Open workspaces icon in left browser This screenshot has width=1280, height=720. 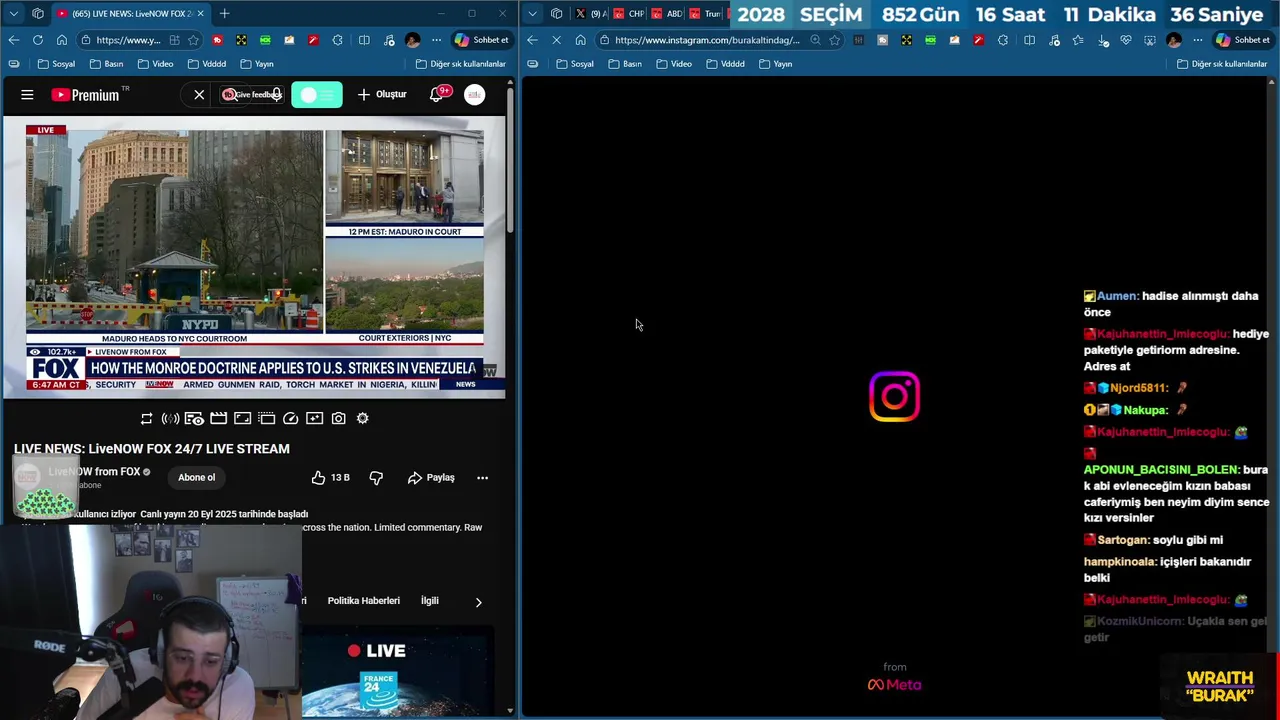point(38,13)
